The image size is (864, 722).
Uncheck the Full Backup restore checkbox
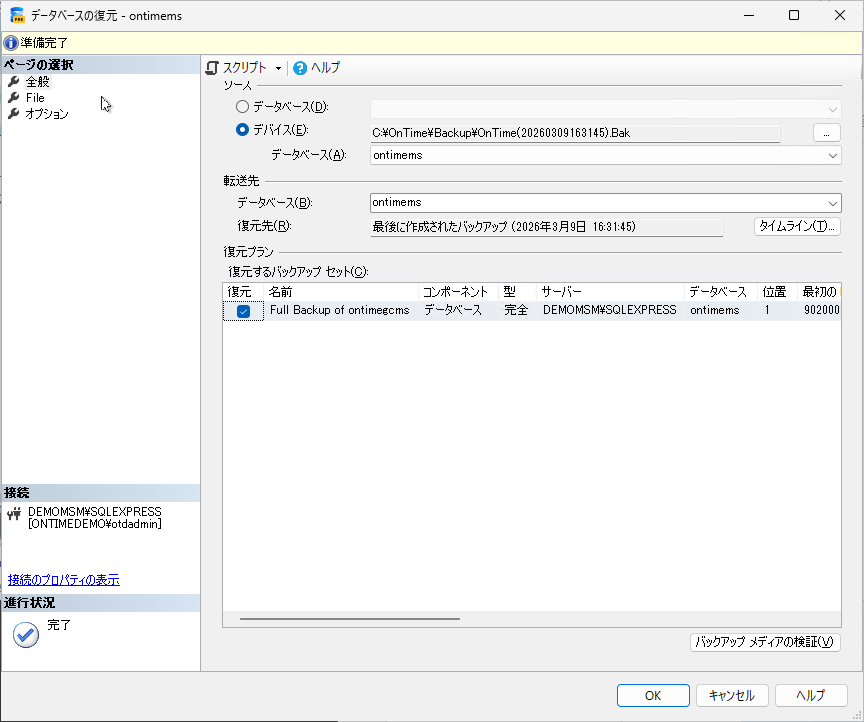(243, 311)
